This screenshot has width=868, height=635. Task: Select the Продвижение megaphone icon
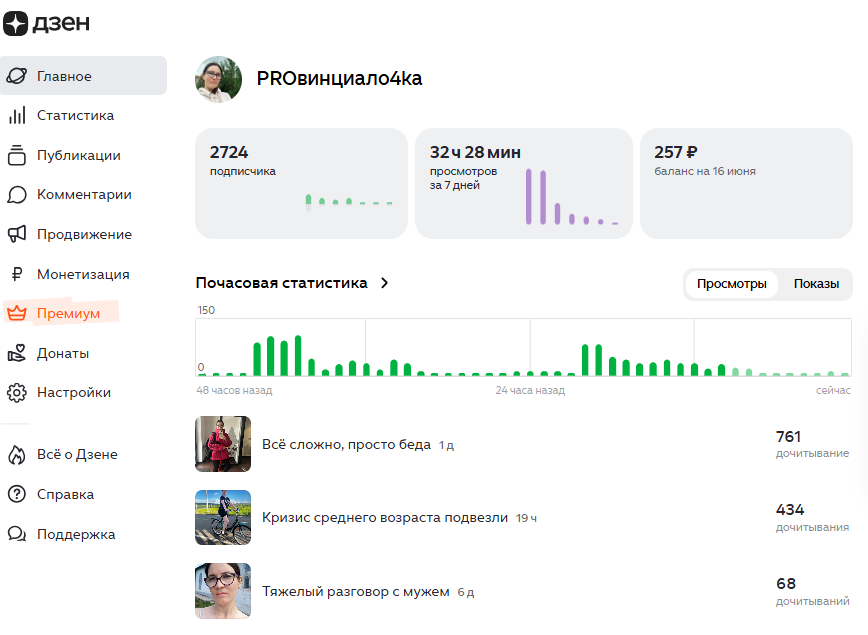[x=17, y=234]
